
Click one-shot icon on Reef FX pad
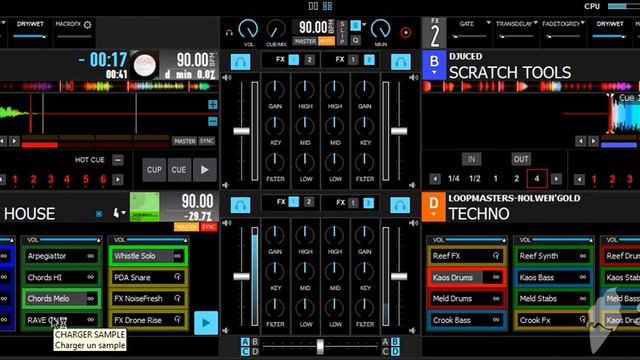click(496, 256)
